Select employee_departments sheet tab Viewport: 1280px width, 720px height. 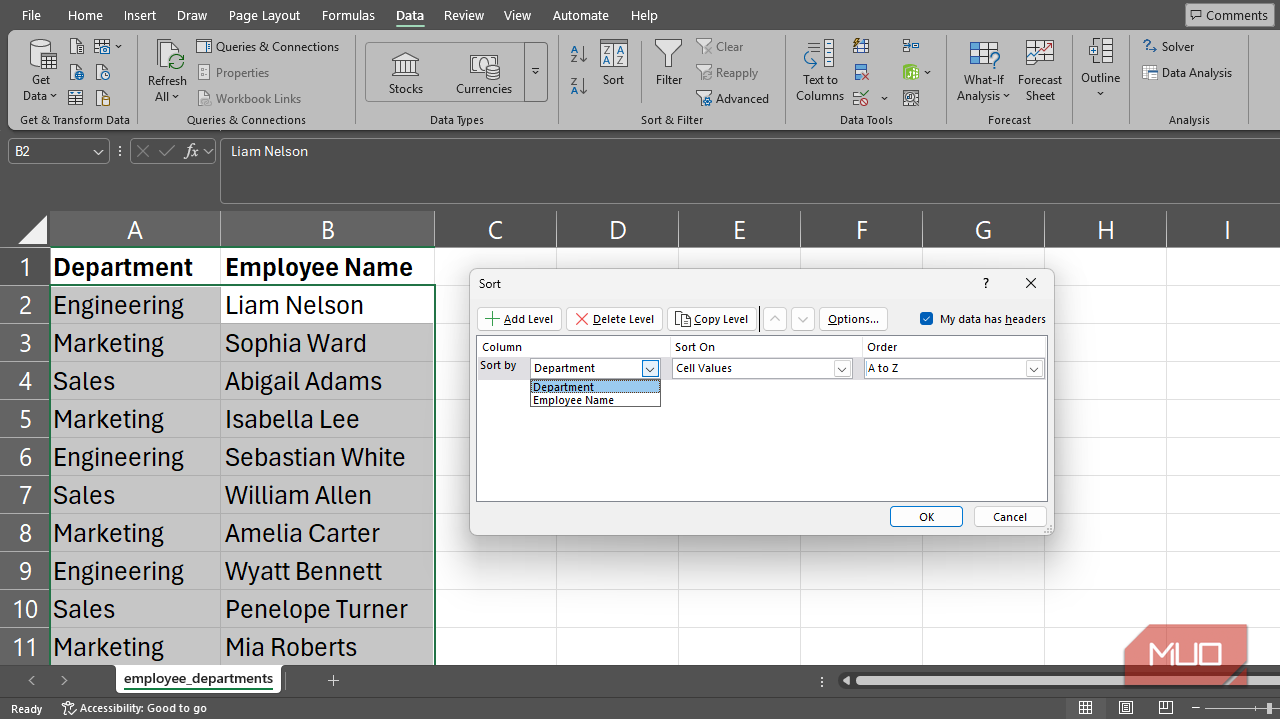point(198,679)
